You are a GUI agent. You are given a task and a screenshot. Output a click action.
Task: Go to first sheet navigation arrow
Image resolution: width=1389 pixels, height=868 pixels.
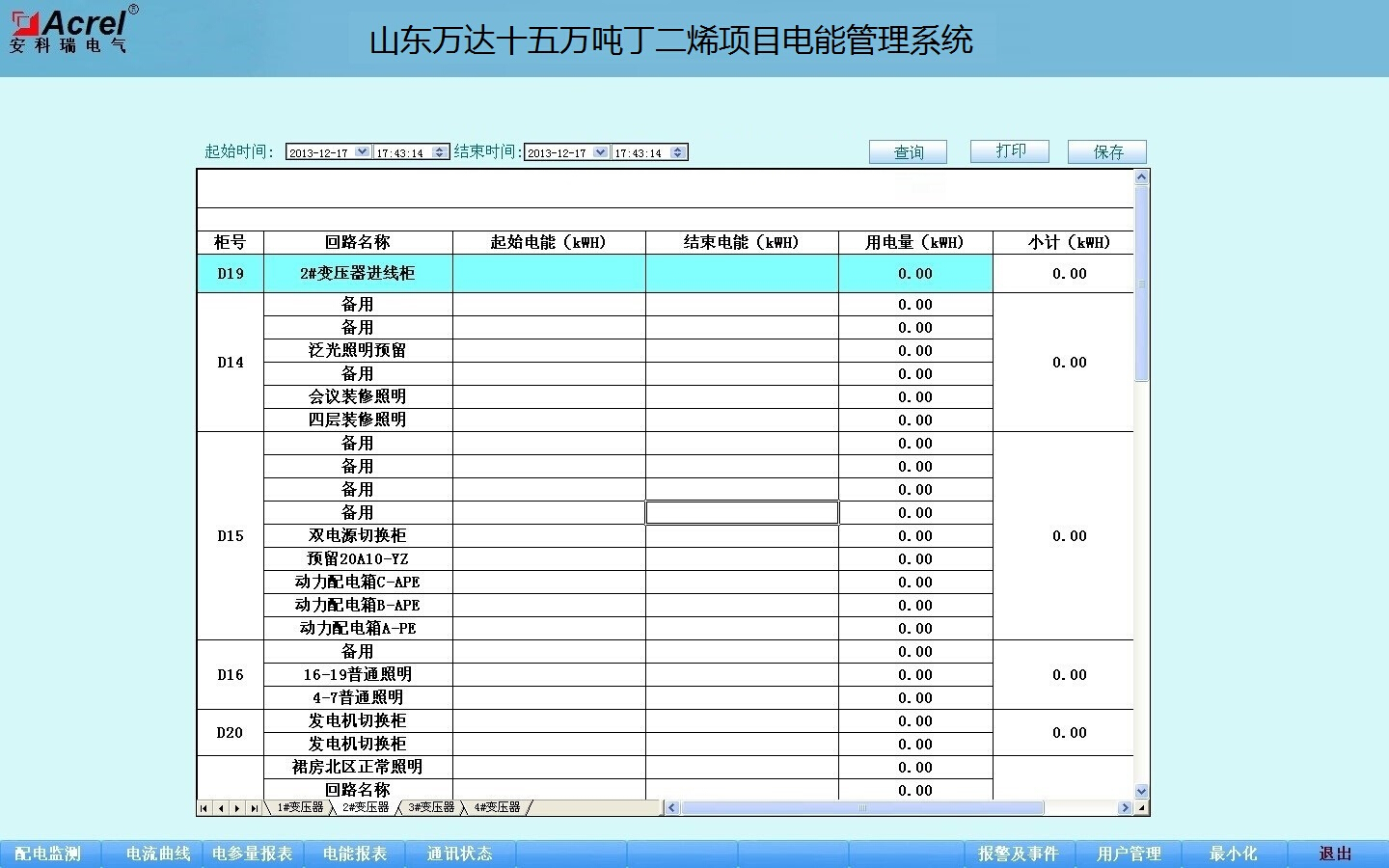[x=204, y=808]
